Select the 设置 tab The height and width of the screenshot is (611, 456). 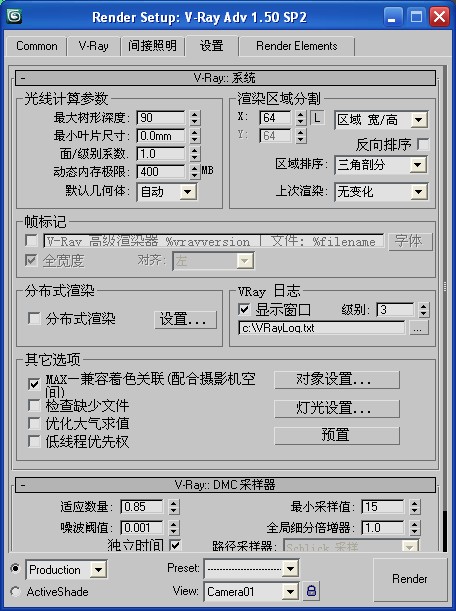coord(212,46)
